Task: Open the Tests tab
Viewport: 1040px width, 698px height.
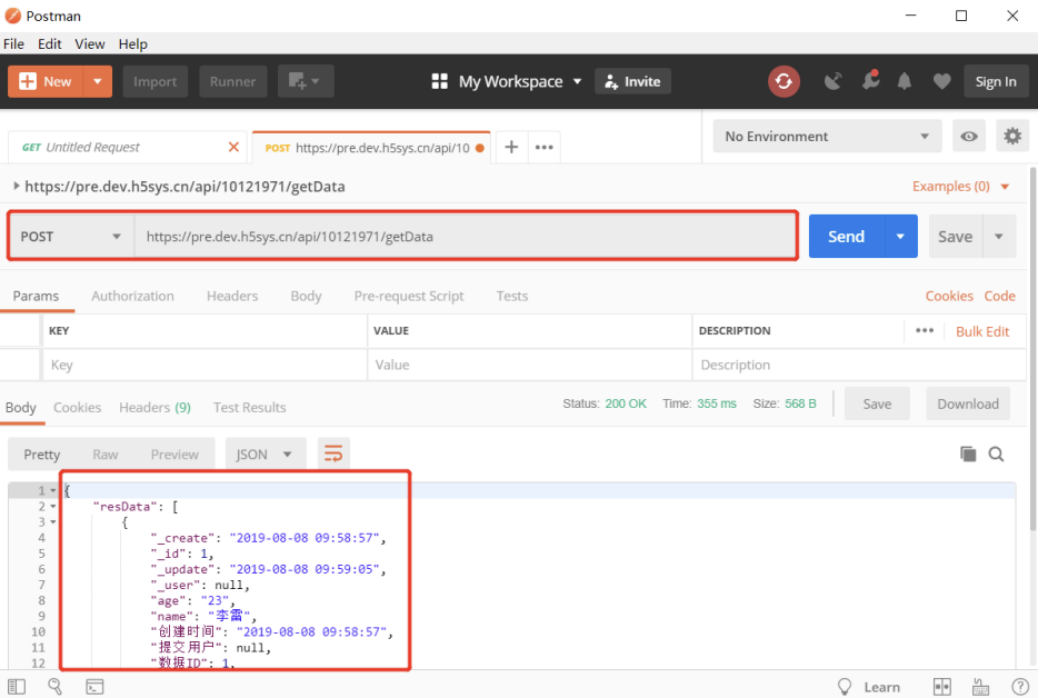Action: point(512,296)
